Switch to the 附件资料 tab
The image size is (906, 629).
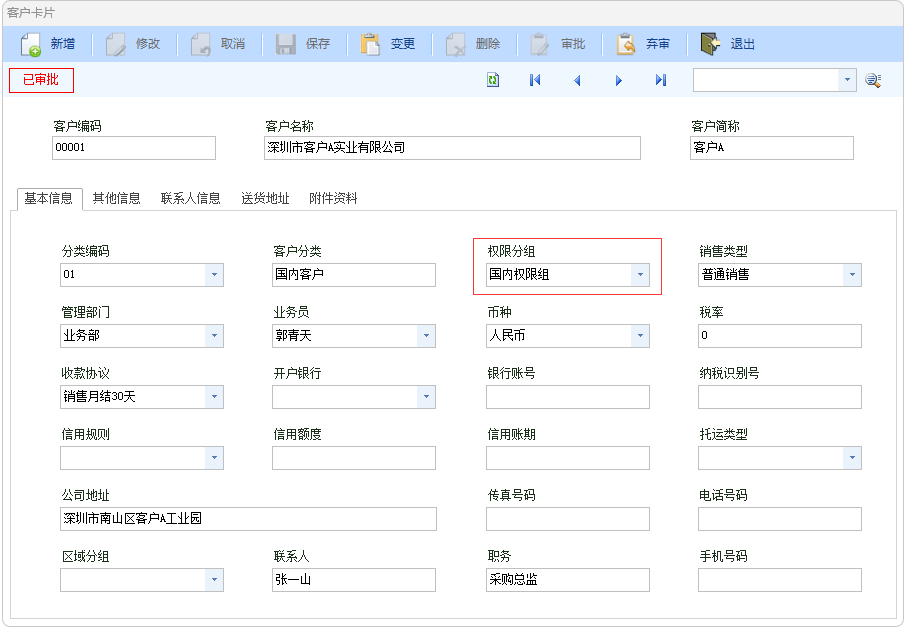click(333, 199)
